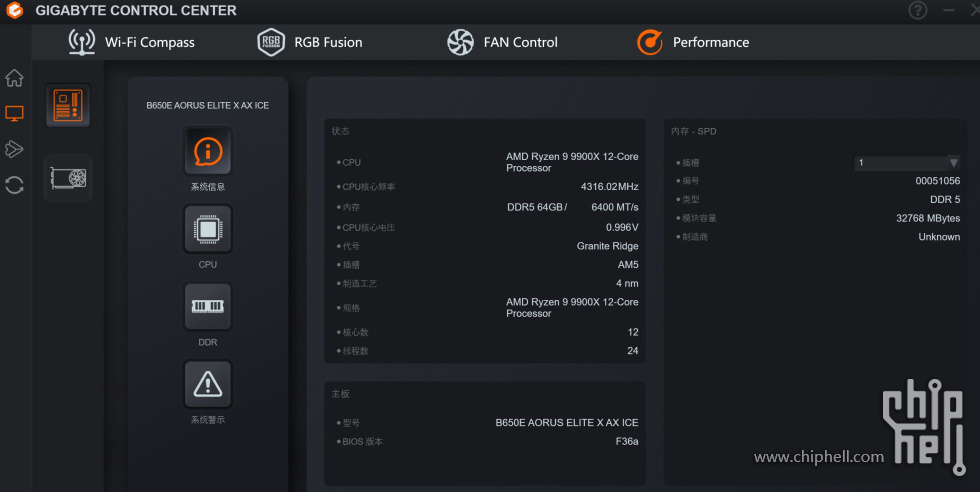Click thread count value 24

coord(633,351)
